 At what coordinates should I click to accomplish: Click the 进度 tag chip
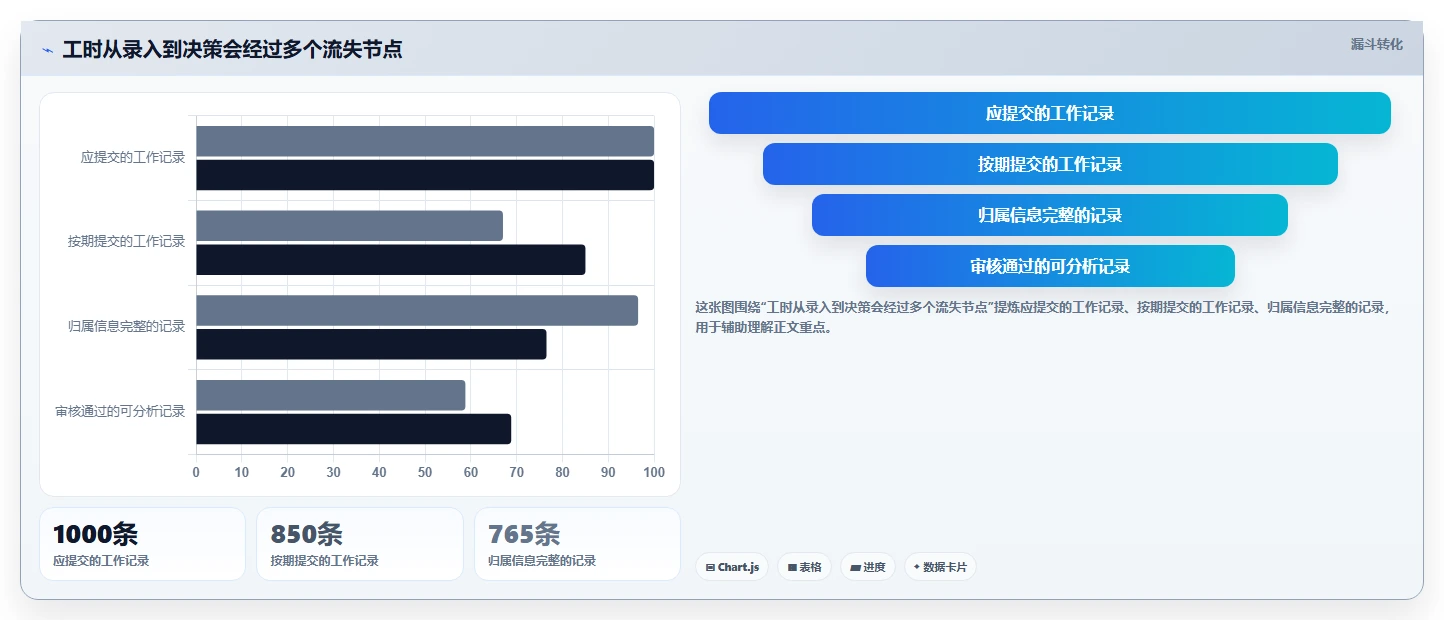(867, 567)
